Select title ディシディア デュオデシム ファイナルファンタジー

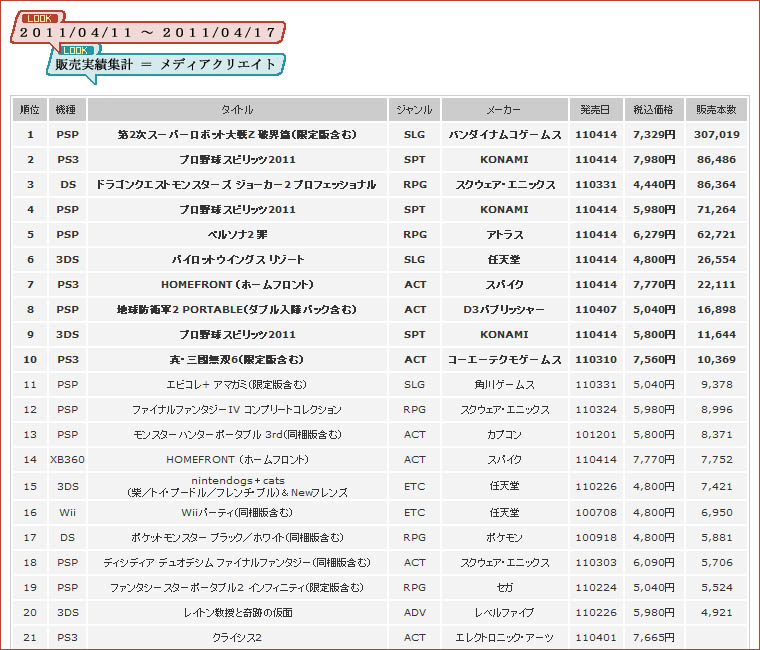(x=237, y=563)
